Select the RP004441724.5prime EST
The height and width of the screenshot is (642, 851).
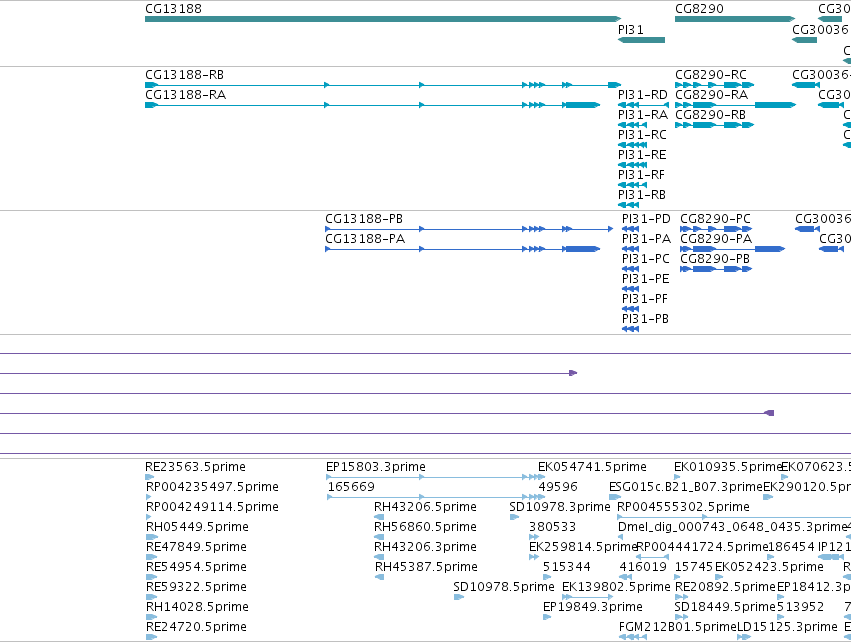tap(652, 557)
